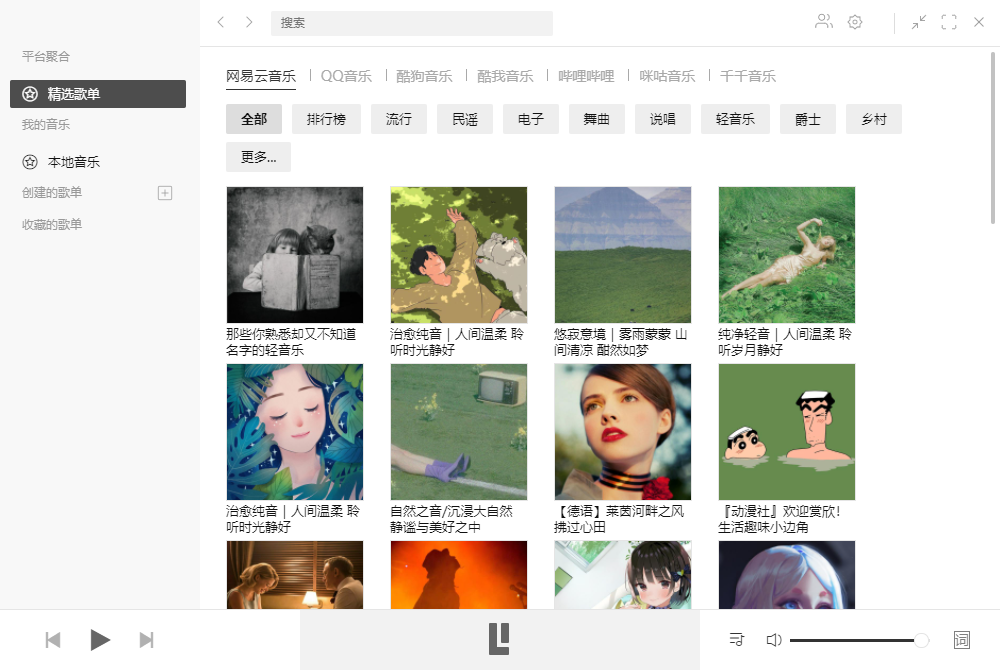Click in the 搜索 search field
This screenshot has width=1000, height=670.
click(411, 23)
